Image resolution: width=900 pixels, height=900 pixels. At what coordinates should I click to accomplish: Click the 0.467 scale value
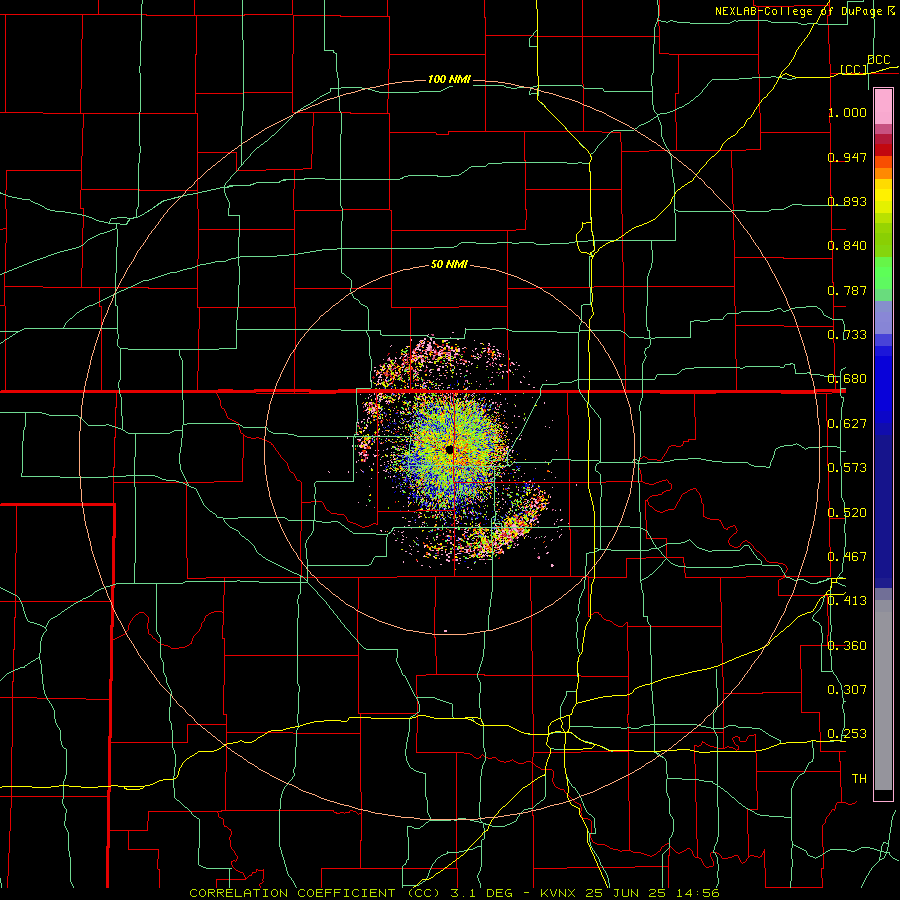coord(847,557)
